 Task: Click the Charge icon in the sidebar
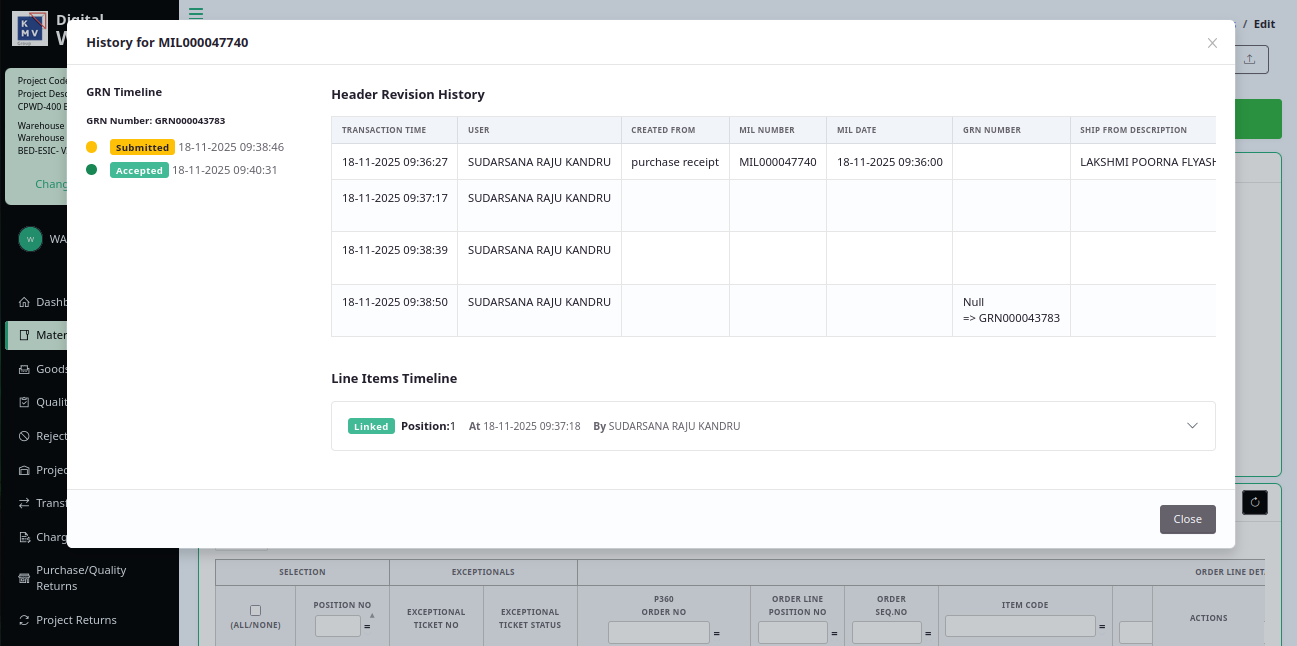25,537
